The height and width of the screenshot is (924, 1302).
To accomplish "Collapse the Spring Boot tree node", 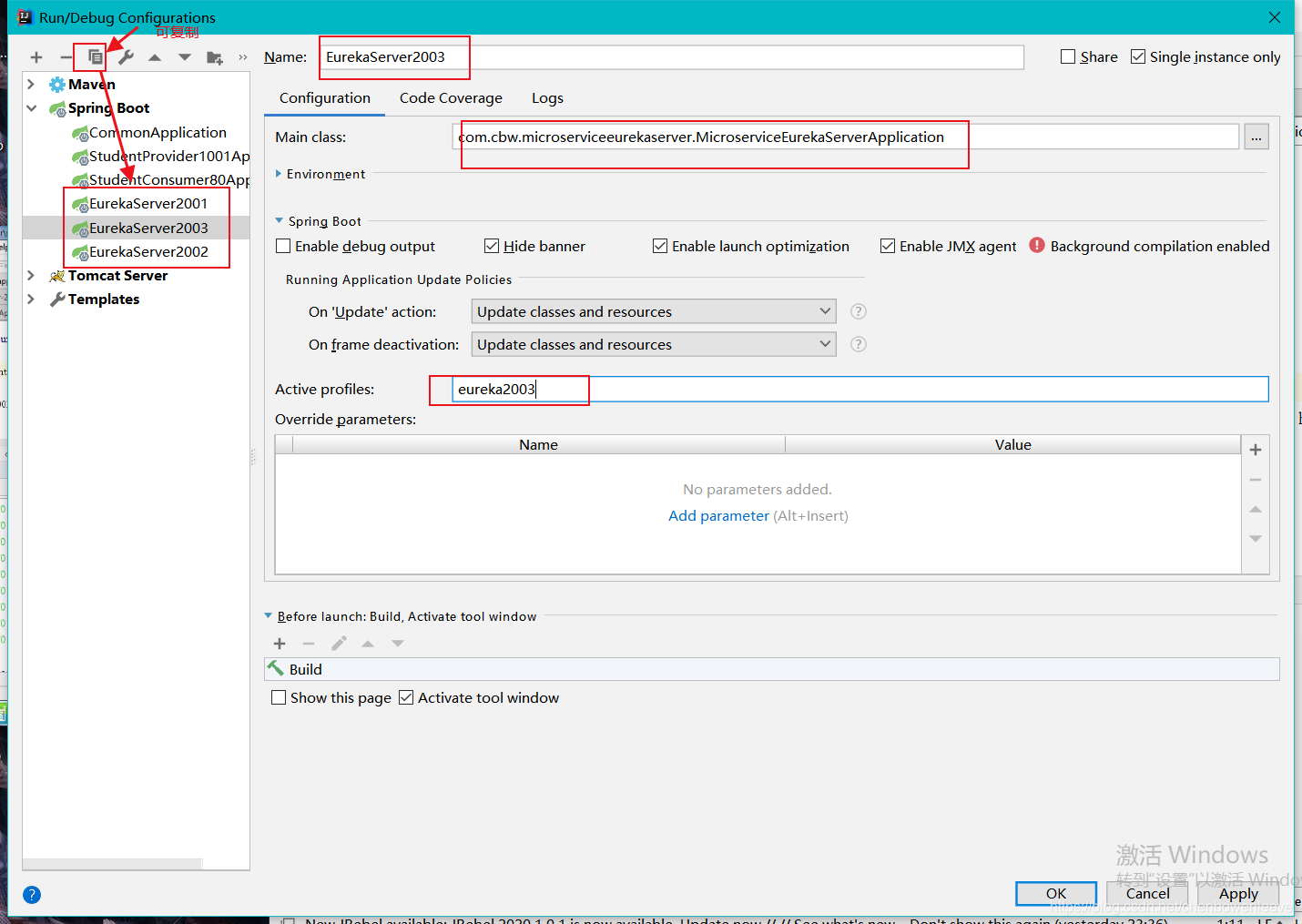I will [31, 108].
